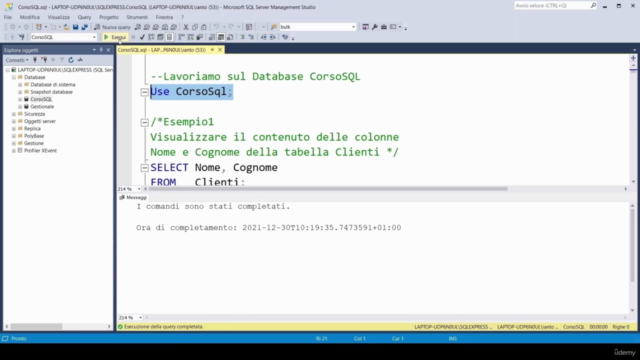Switch output to Results to File
The height and width of the screenshot is (360, 640).
(x=230, y=37)
